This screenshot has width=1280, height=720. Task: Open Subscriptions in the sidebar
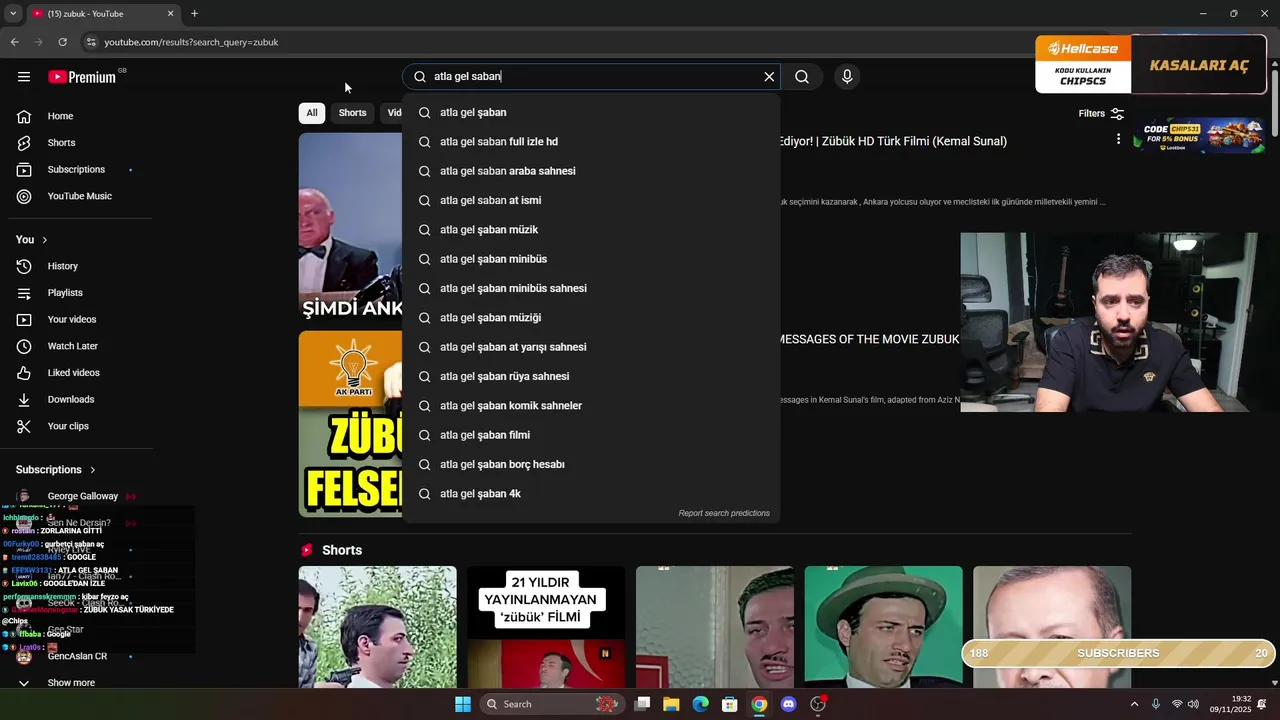pos(76,169)
